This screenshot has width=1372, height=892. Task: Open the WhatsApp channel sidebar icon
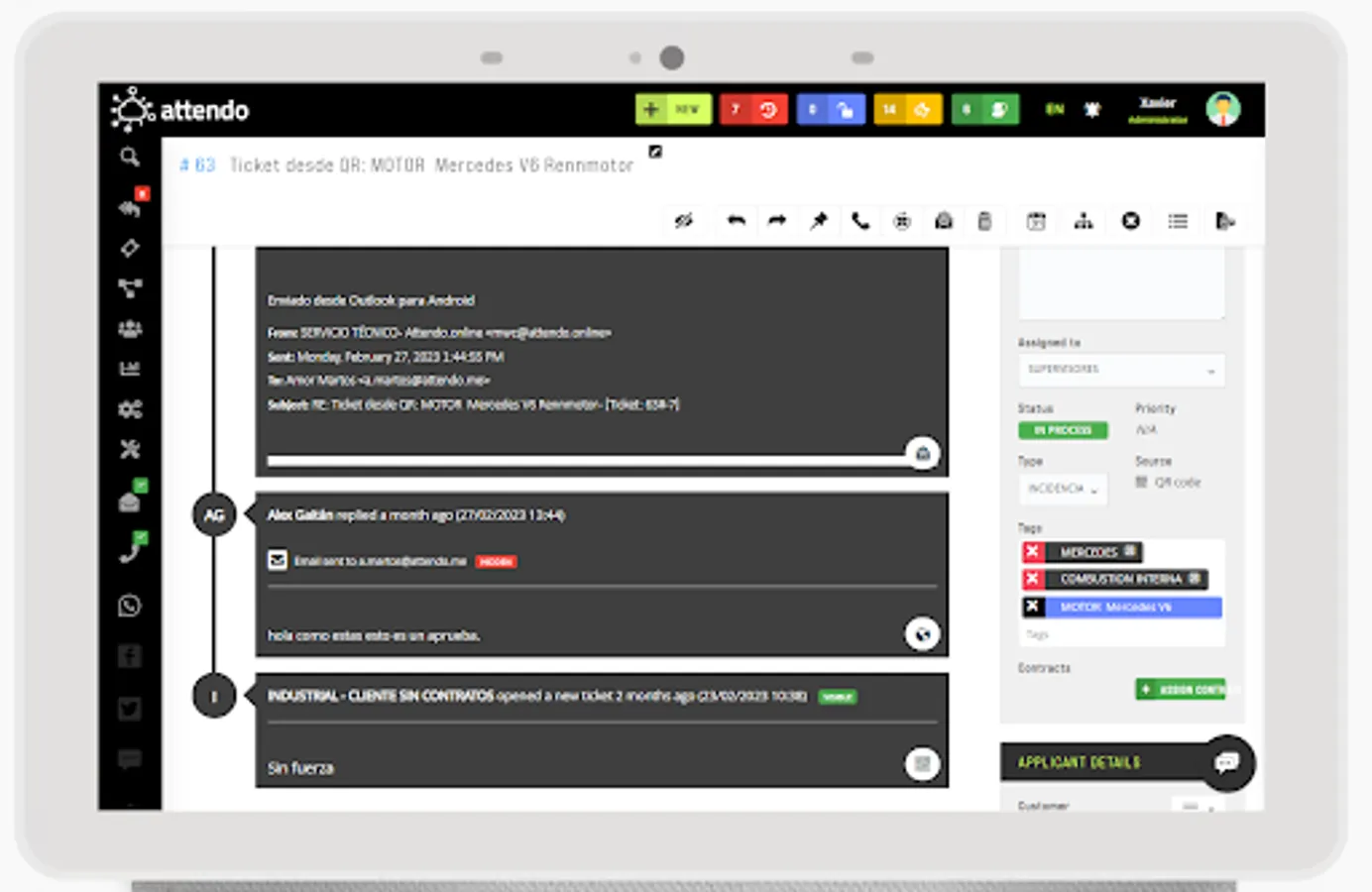pyautogui.click(x=130, y=606)
